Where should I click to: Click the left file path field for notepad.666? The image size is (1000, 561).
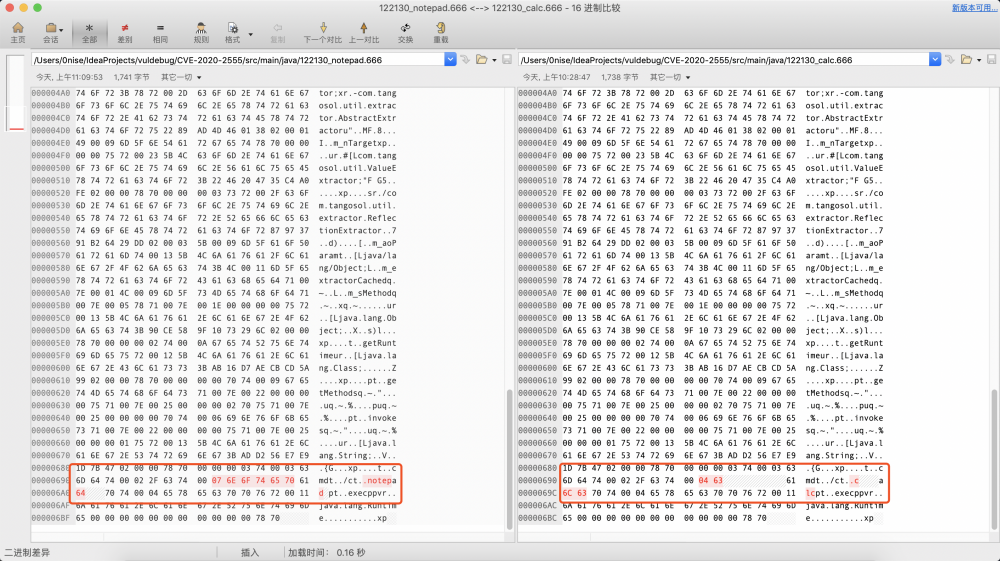point(239,60)
